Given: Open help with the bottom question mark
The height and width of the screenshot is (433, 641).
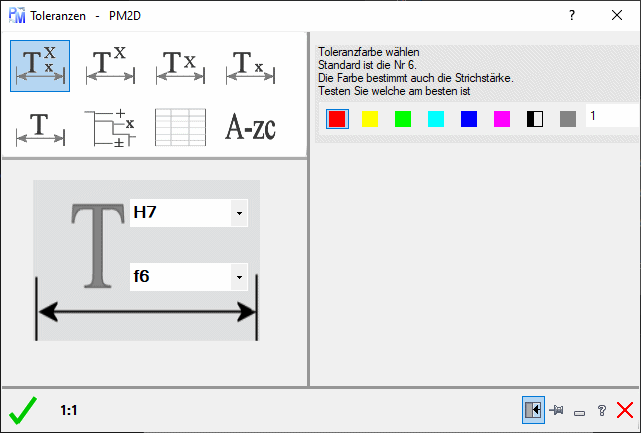Looking at the screenshot, I should [602, 410].
